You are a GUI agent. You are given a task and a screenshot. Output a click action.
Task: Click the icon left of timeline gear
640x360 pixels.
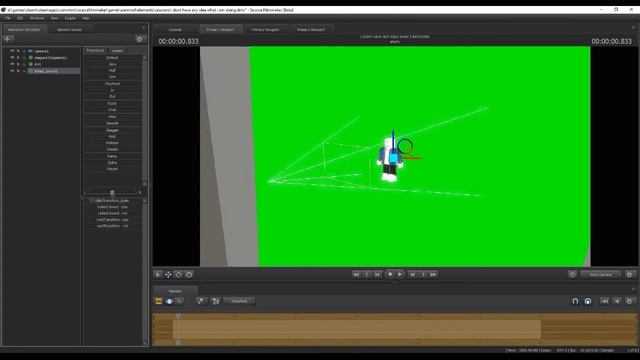click(617, 301)
